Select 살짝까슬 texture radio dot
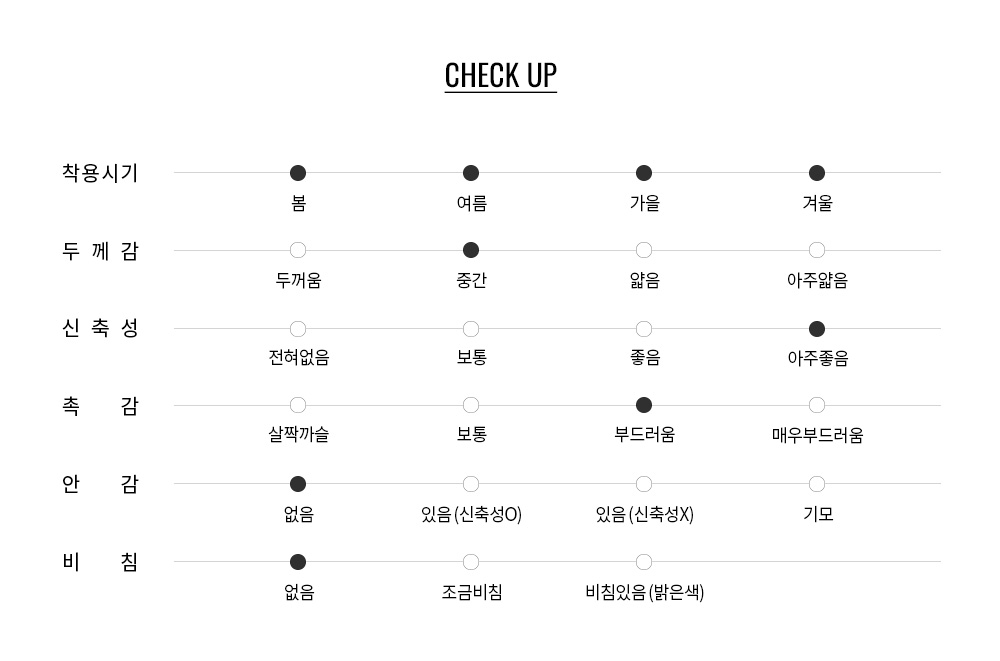Viewport: 1000px width, 661px height. pos(298,405)
